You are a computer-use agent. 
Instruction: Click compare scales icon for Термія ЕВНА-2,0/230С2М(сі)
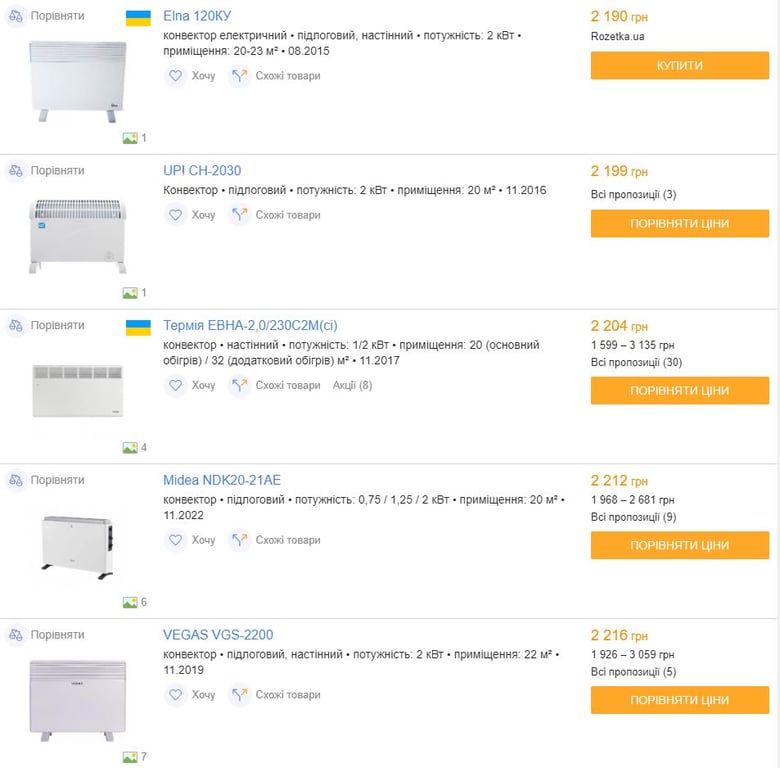coord(16,326)
